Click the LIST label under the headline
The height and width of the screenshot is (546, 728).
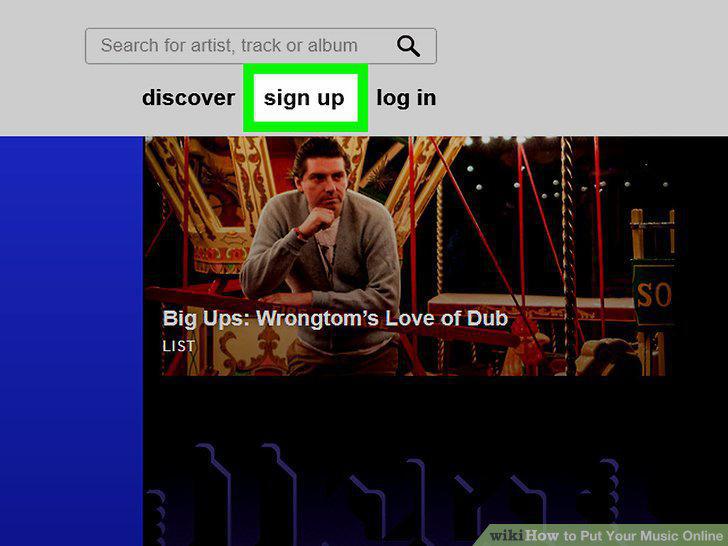tap(179, 346)
